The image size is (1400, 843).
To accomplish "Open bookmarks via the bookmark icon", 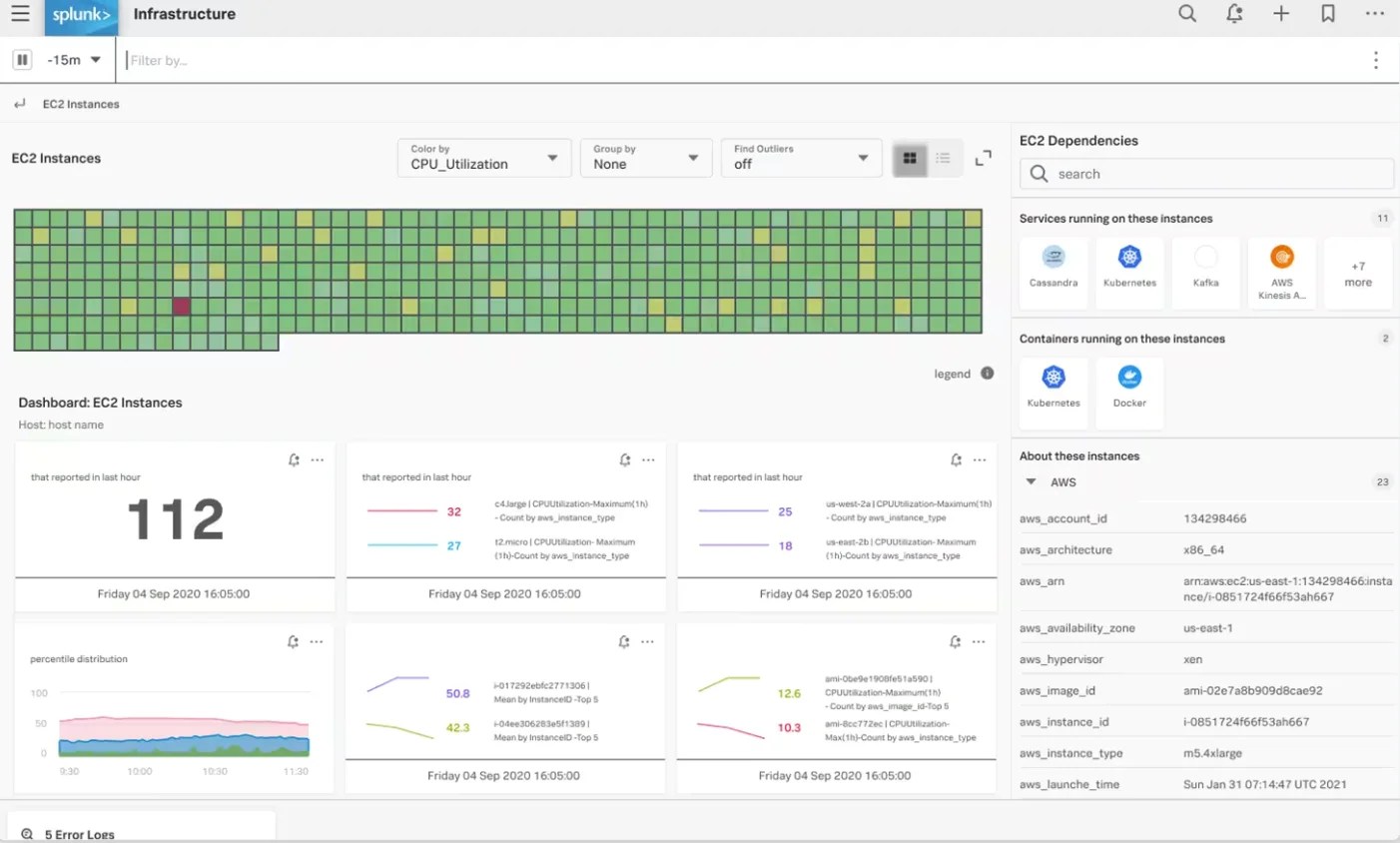I will point(1328,14).
